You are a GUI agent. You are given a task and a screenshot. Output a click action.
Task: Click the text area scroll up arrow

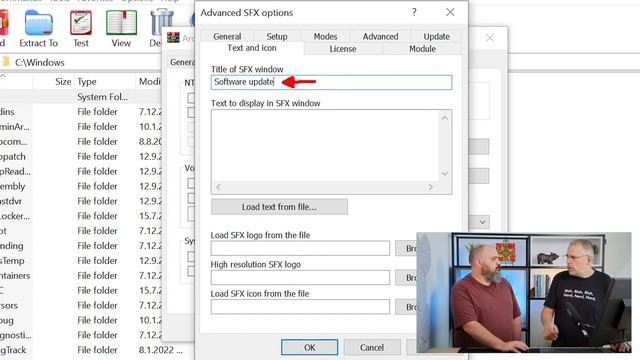(445, 118)
